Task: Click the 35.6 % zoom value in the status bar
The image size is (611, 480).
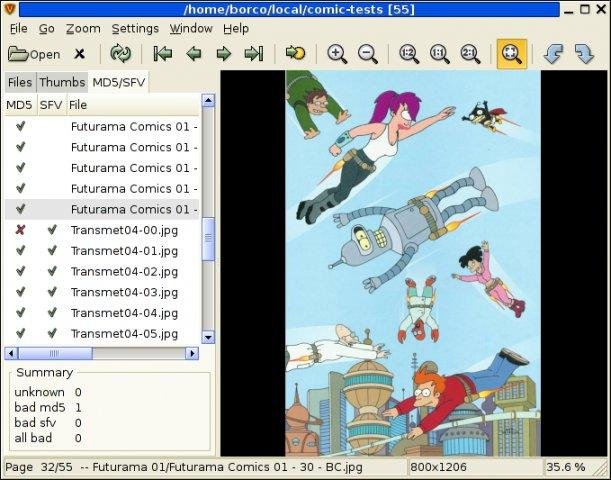Action: [566, 467]
